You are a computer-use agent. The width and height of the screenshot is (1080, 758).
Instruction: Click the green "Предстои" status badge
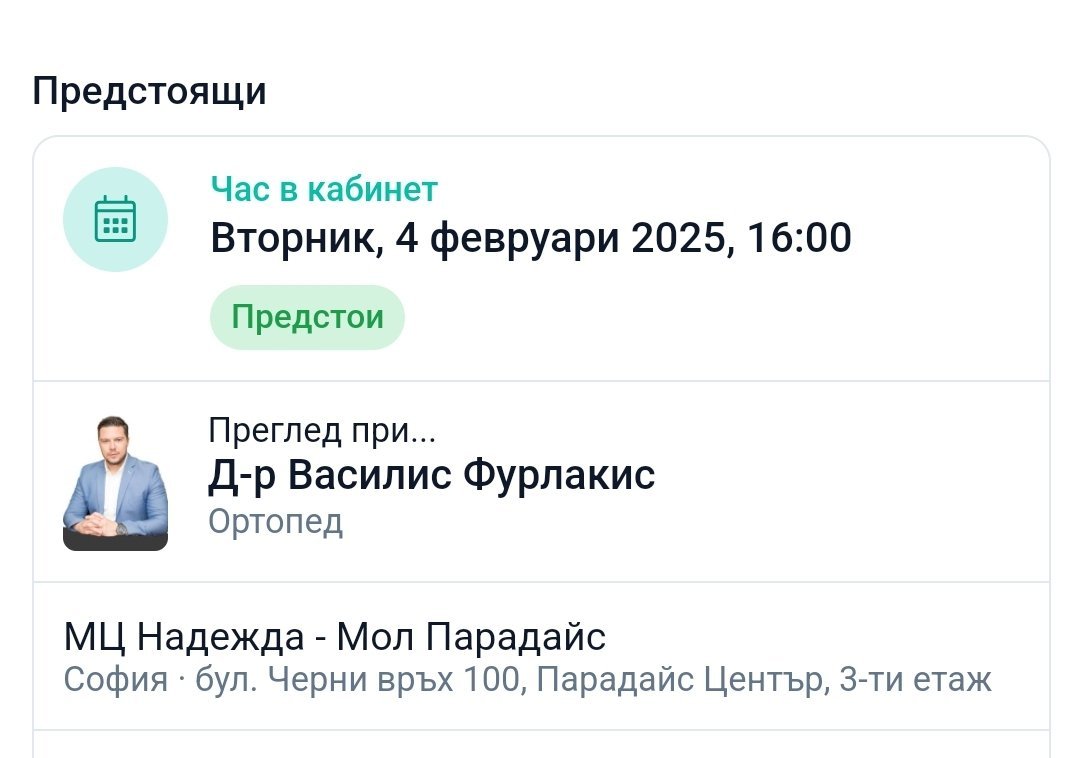tap(307, 317)
